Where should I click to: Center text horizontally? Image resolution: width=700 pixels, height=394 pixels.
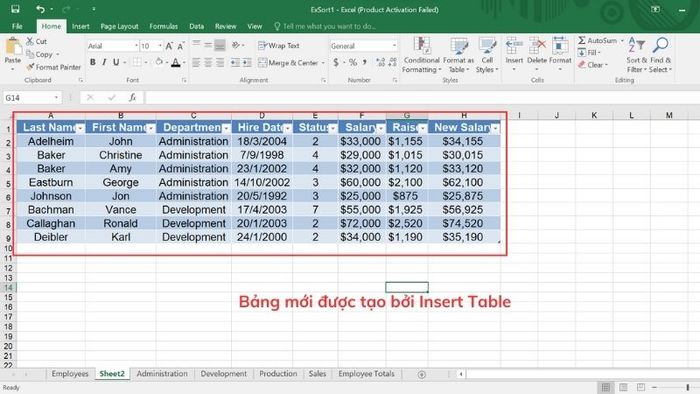coord(208,62)
